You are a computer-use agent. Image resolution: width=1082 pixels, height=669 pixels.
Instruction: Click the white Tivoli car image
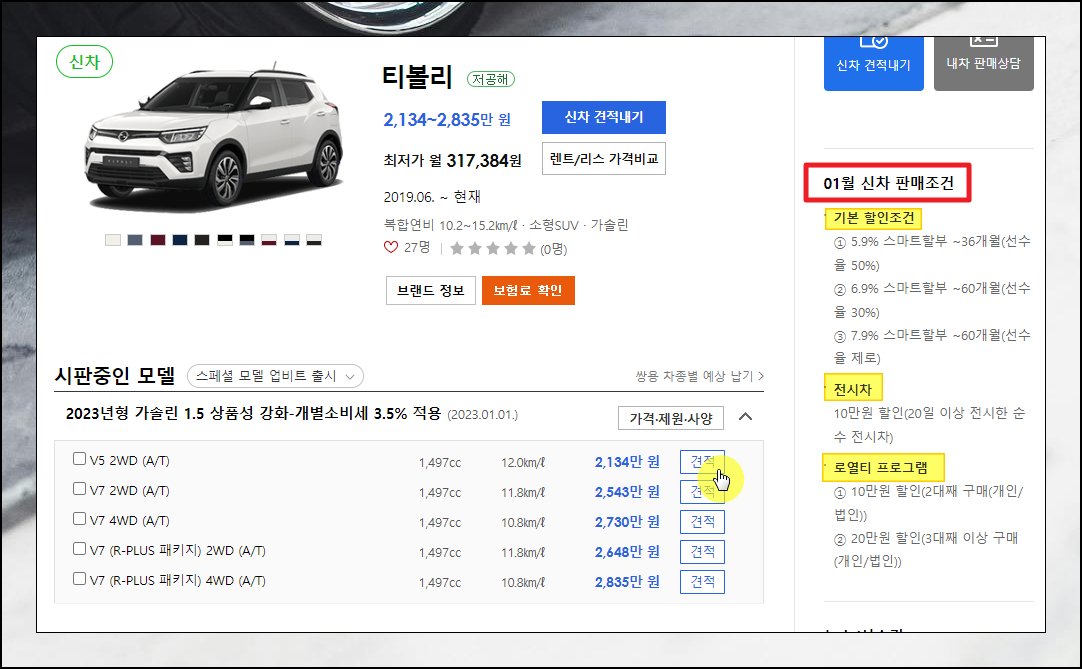[x=214, y=136]
